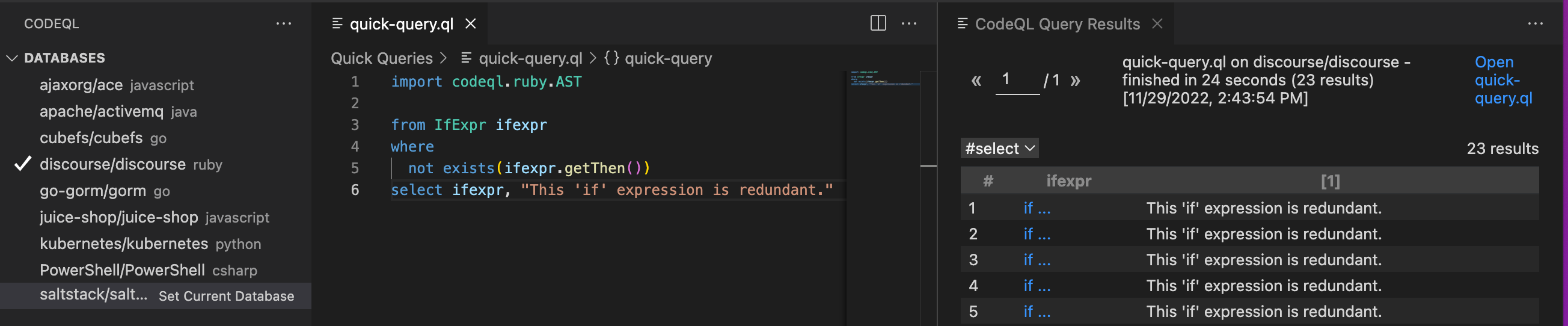
Task: Open the CodeQL sidebar more actions menu
Action: point(284,24)
